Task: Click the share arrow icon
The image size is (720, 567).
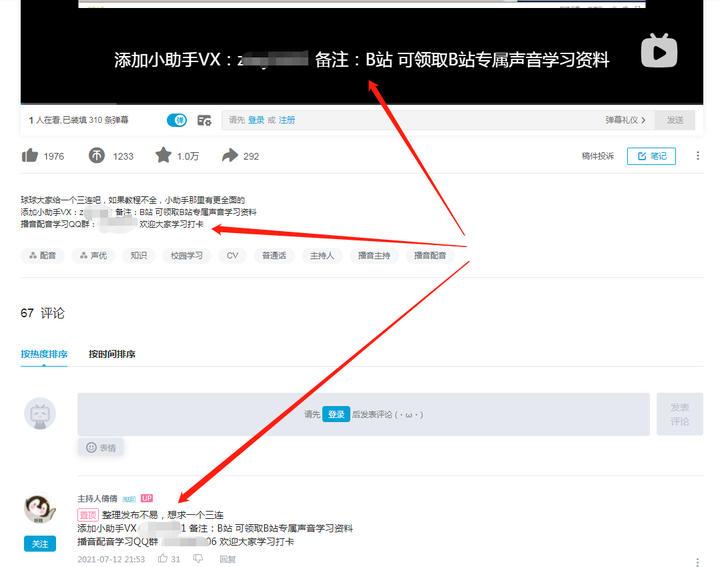Action: click(230, 156)
